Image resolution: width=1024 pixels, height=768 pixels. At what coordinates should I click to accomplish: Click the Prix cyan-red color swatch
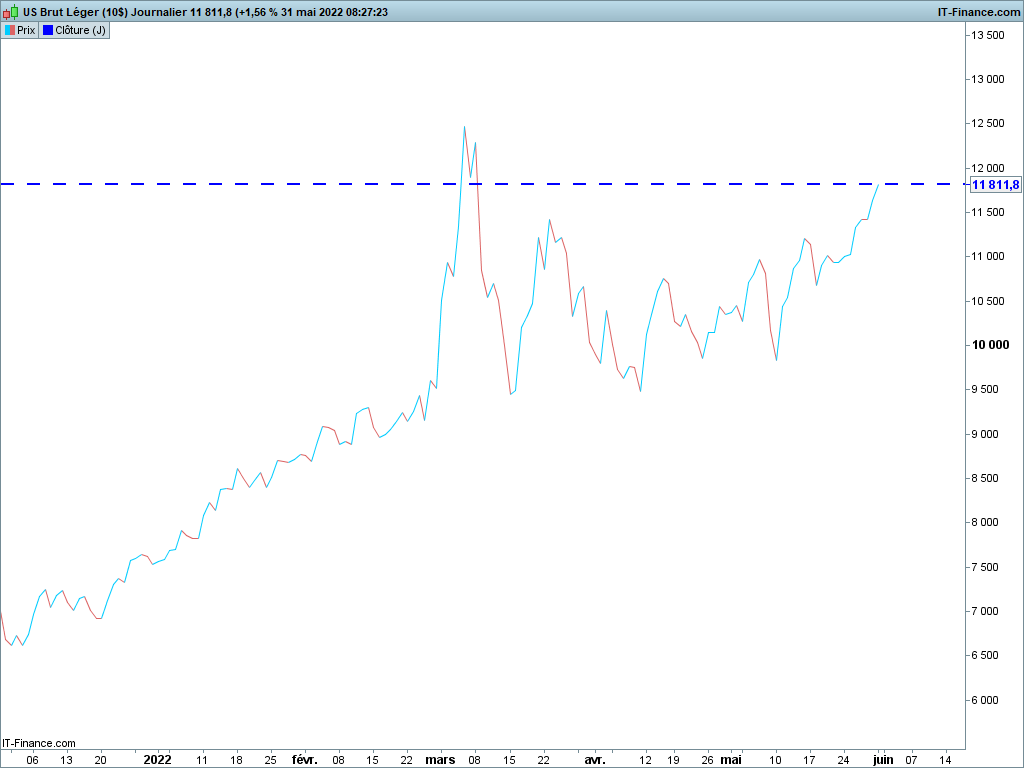tap(9, 30)
